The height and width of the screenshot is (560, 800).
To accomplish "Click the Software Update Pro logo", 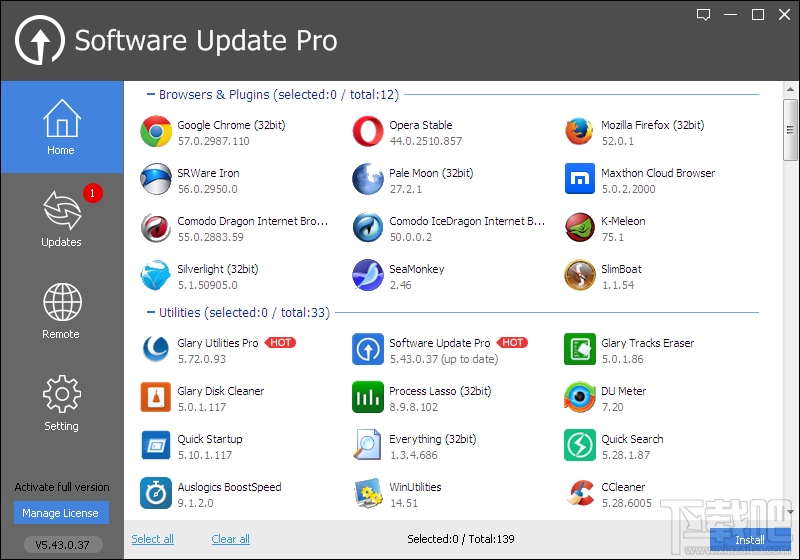I will pos(40,40).
